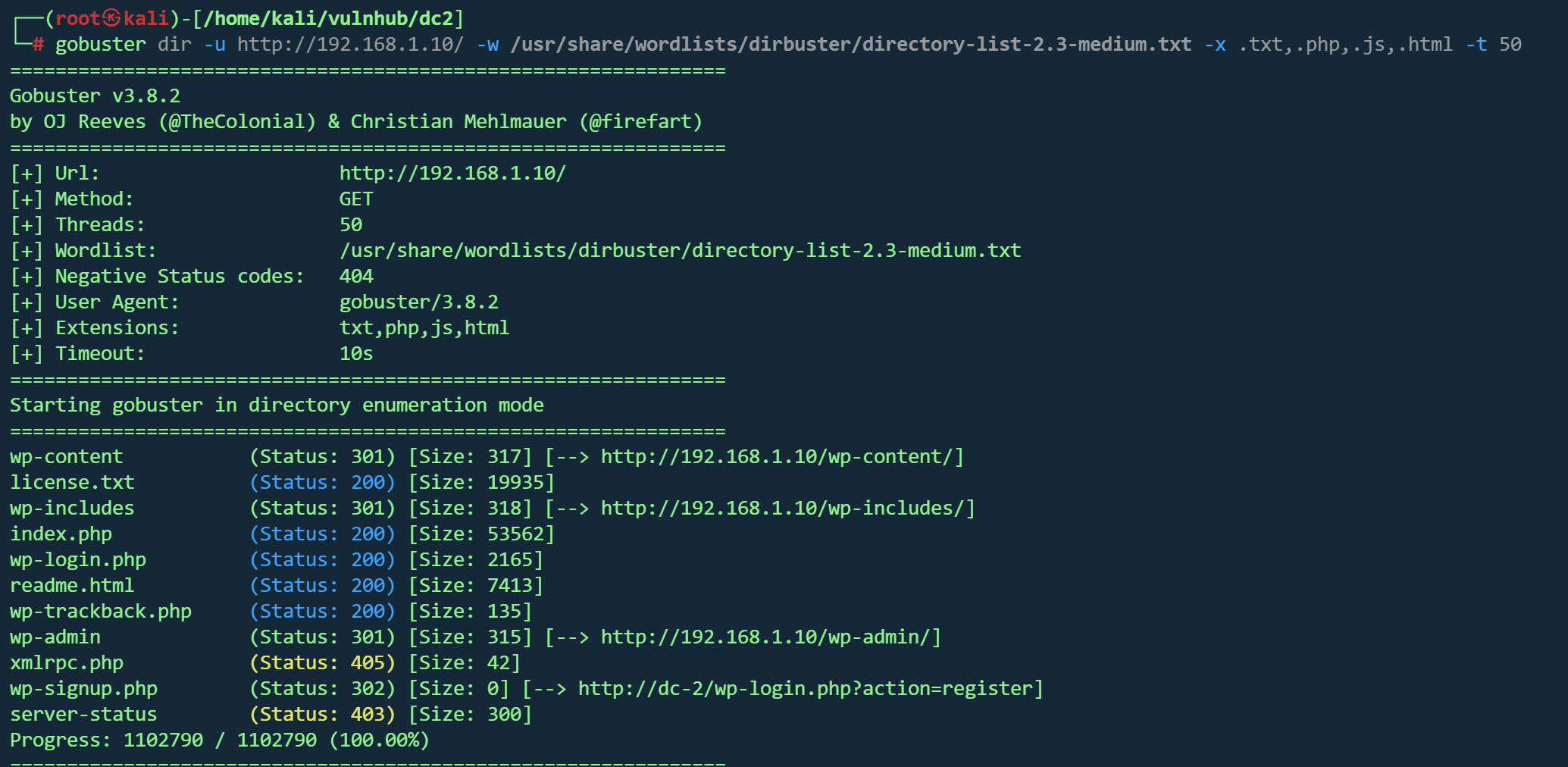Click the Kali skull symbol in the prompt
Image resolution: width=1568 pixels, height=767 pixels.
tap(112, 18)
